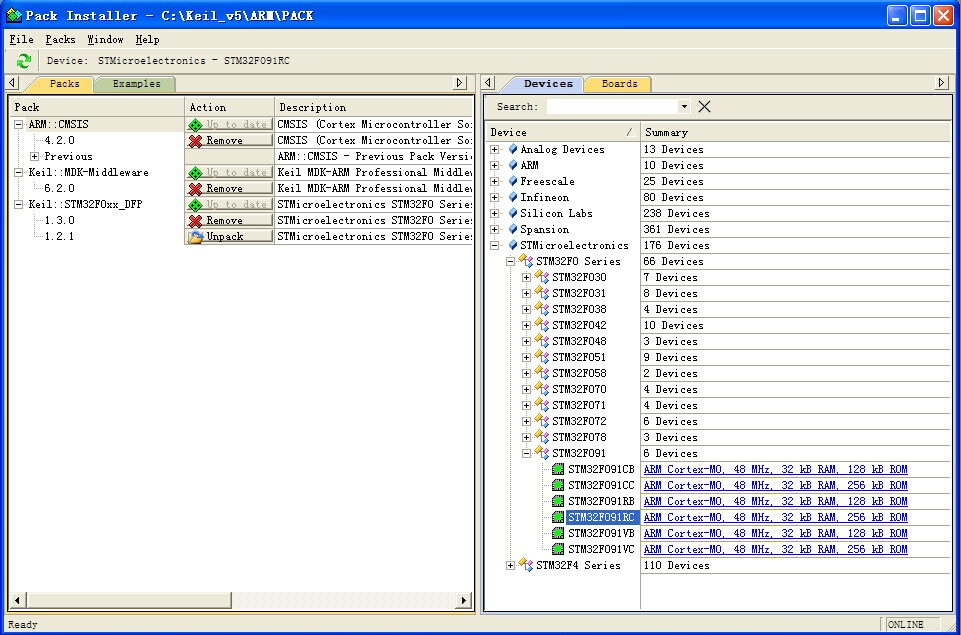This screenshot has width=961, height=635.
Task: Collapse the STM32F0 Series node
Action: click(x=511, y=261)
